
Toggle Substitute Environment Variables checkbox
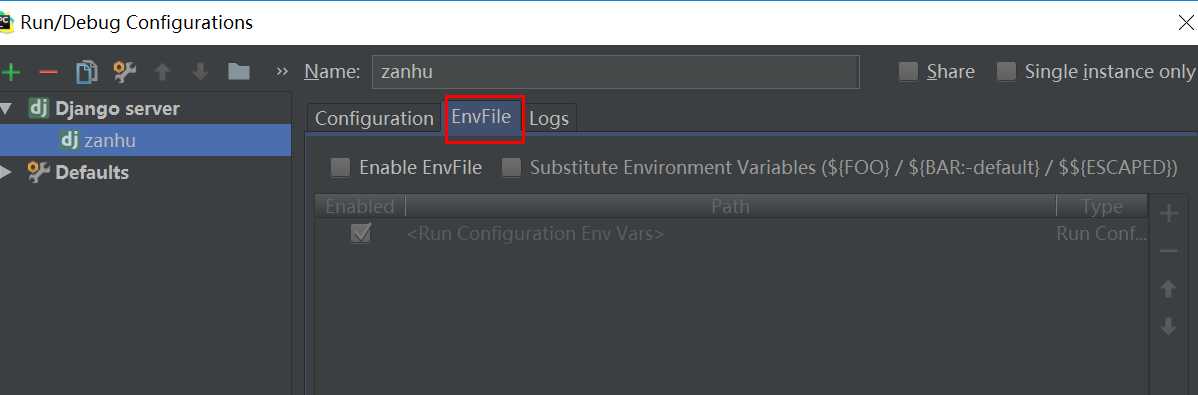[x=511, y=167]
